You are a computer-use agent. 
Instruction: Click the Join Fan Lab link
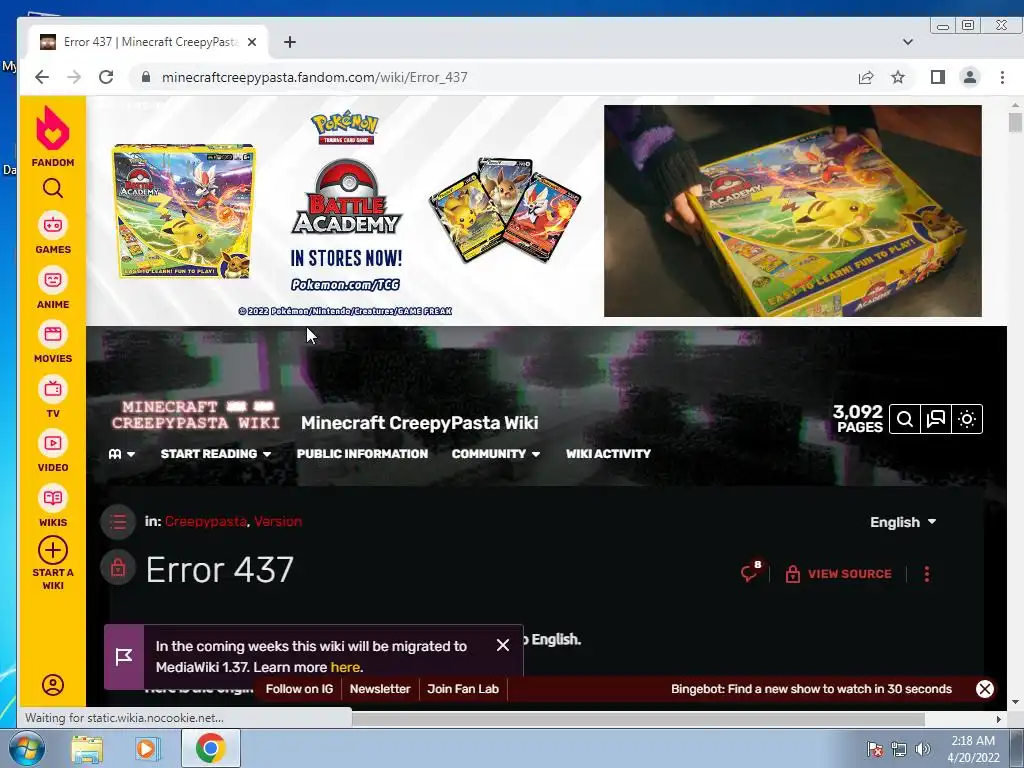[463, 689]
